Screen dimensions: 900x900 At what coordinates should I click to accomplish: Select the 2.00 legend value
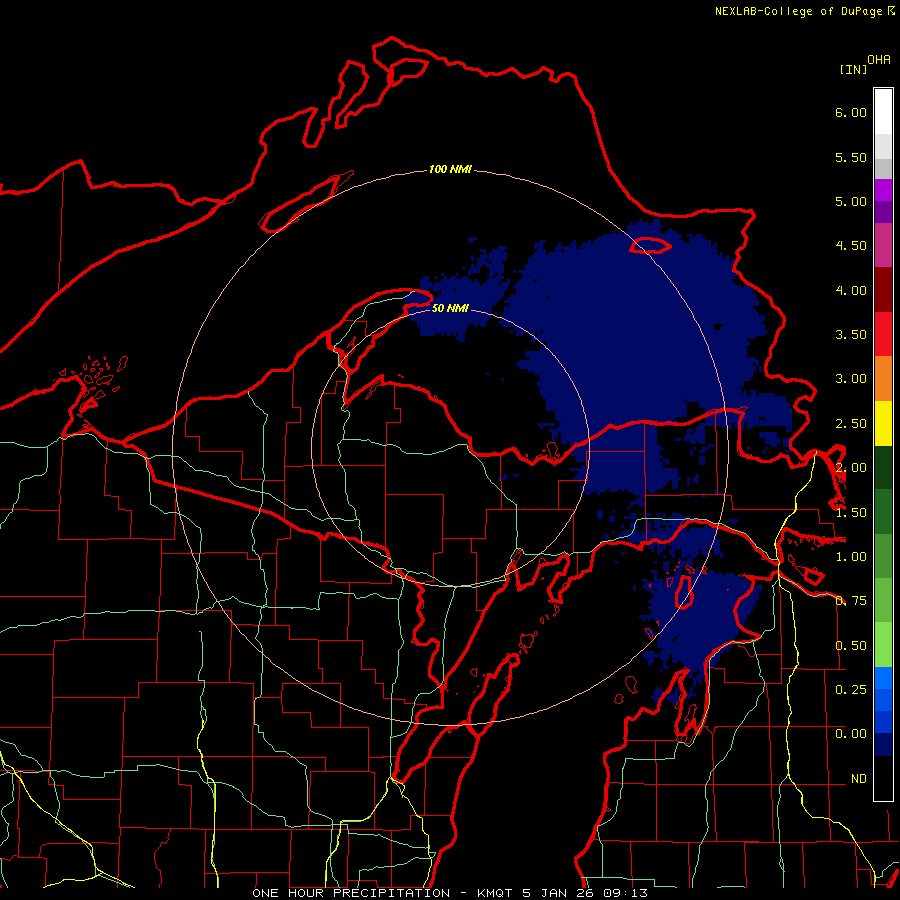[x=851, y=468]
